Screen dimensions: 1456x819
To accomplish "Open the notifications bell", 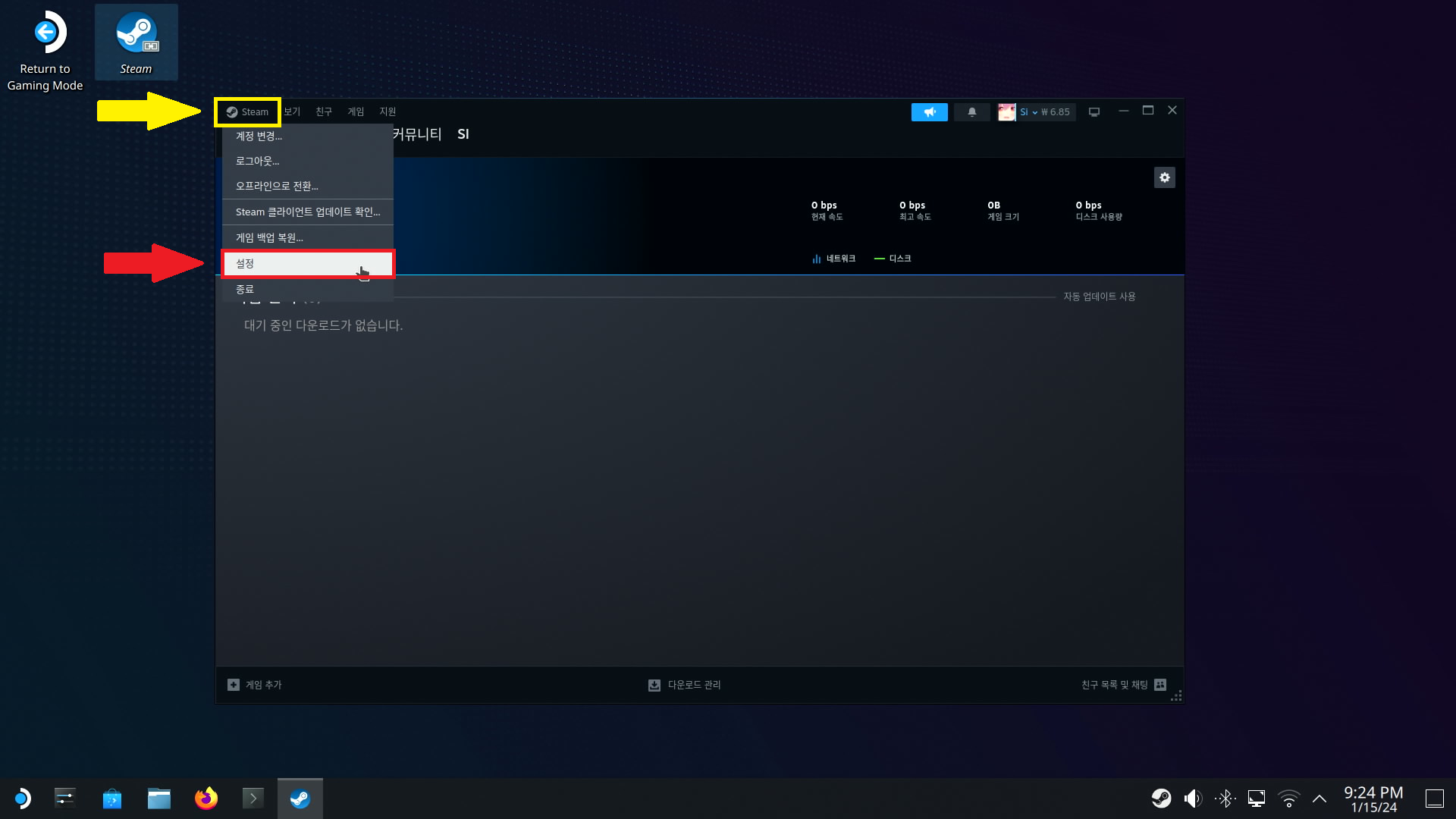I will click(971, 112).
